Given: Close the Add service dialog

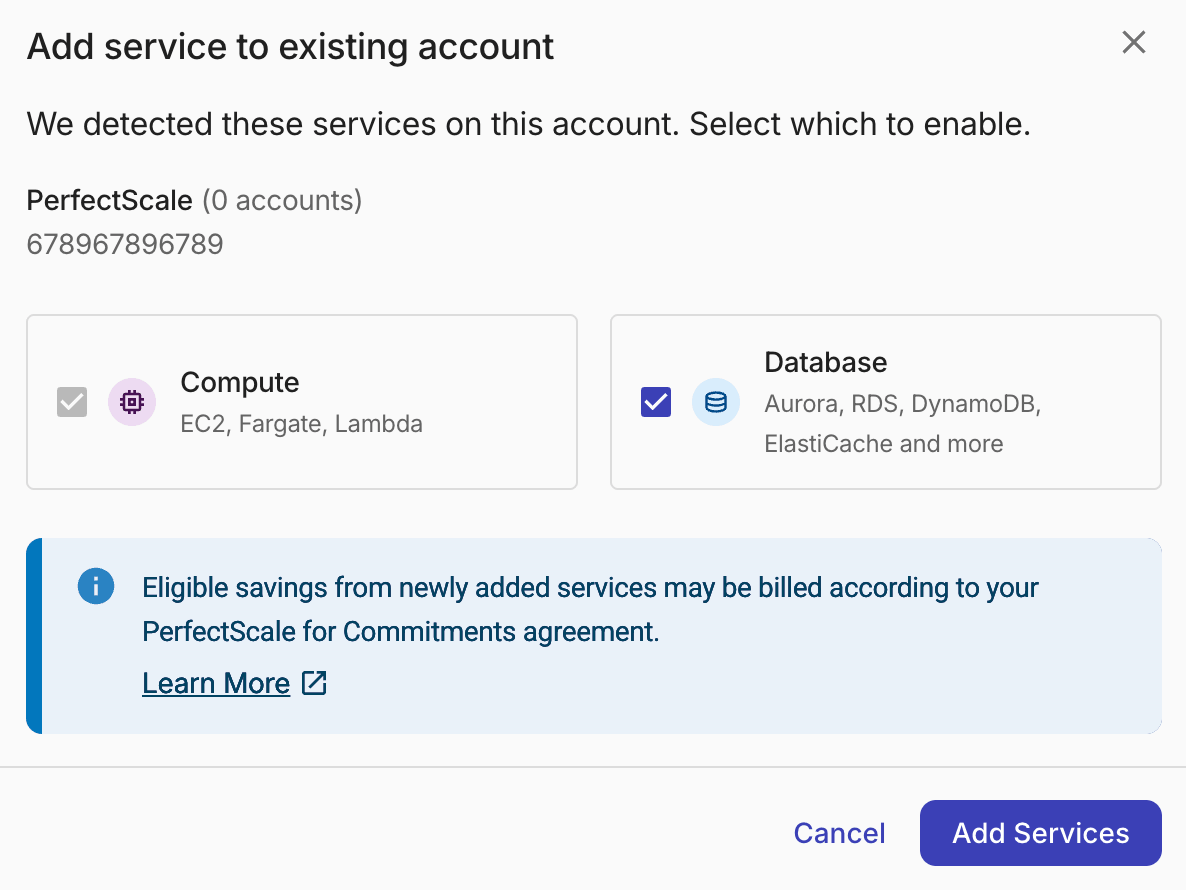Looking at the screenshot, I should pyautogui.click(x=1134, y=42).
